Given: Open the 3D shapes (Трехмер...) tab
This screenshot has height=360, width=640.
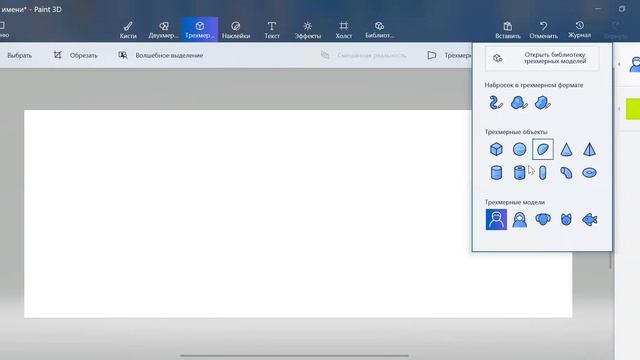Looking at the screenshot, I should (x=200, y=30).
